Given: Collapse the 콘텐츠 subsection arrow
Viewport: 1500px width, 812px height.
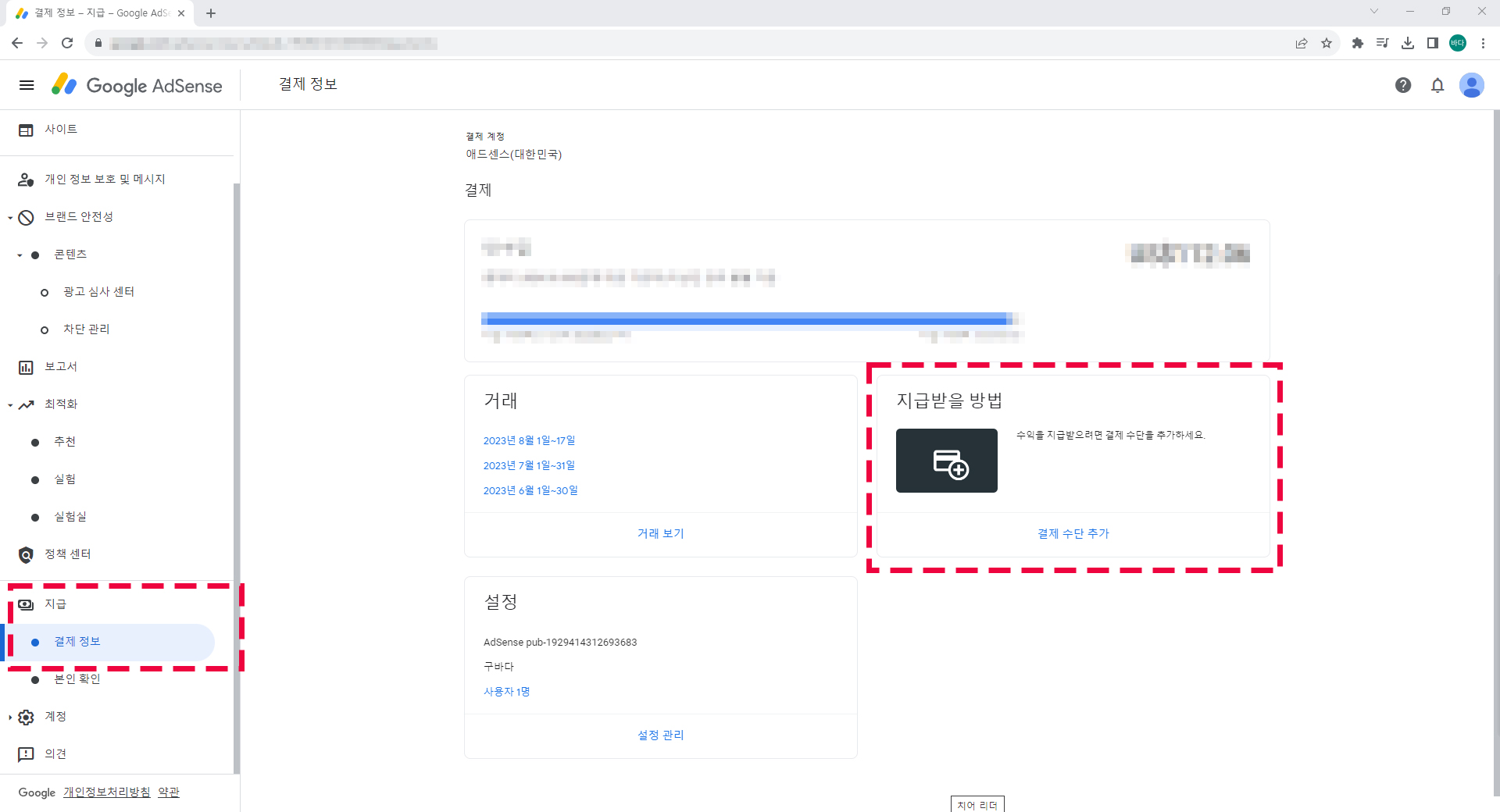Looking at the screenshot, I should tap(20, 255).
